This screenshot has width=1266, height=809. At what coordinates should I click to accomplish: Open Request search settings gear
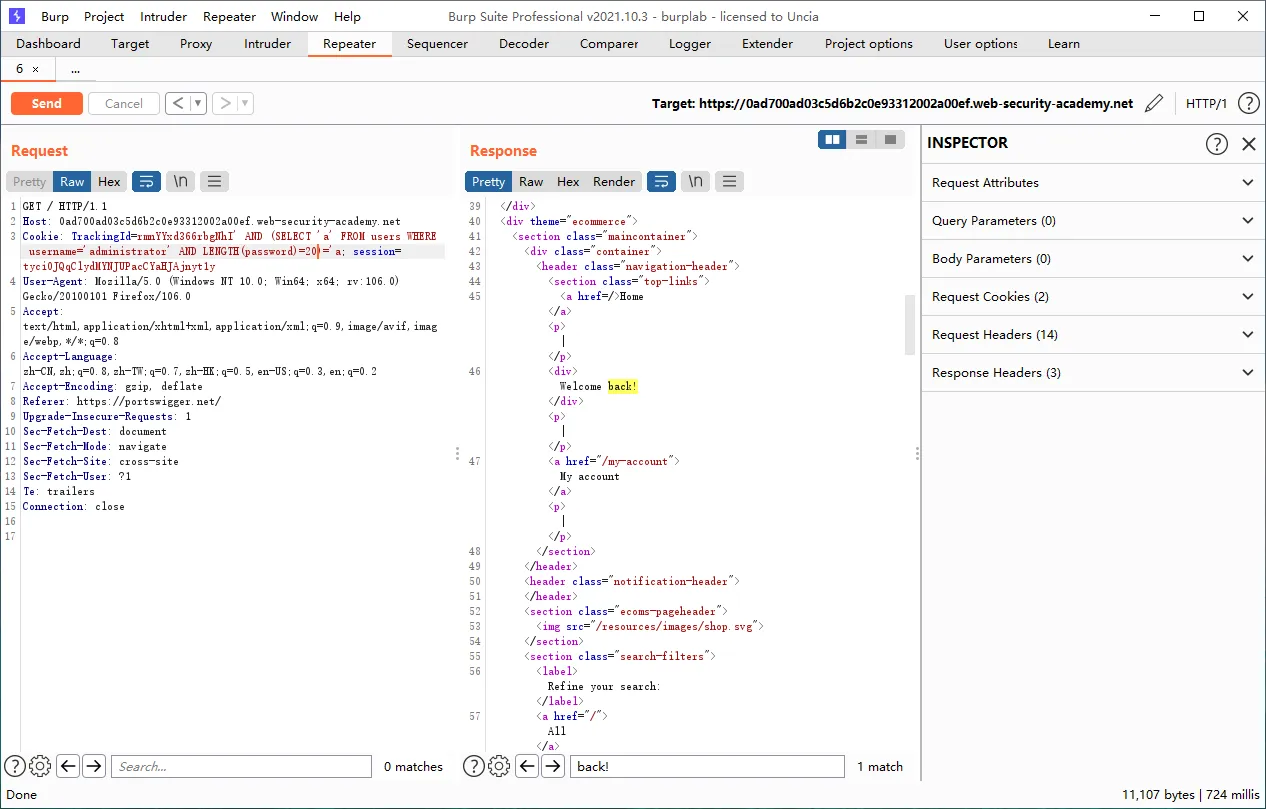pos(40,766)
